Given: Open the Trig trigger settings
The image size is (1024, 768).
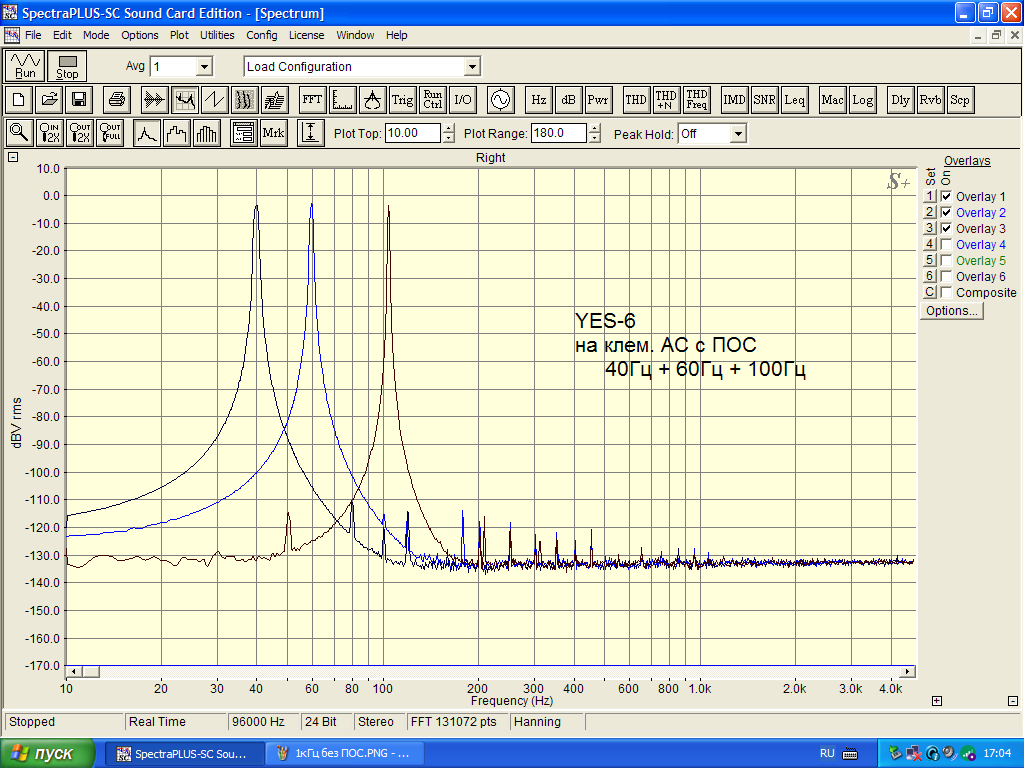Looking at the screenshot, I should (402, 100).
